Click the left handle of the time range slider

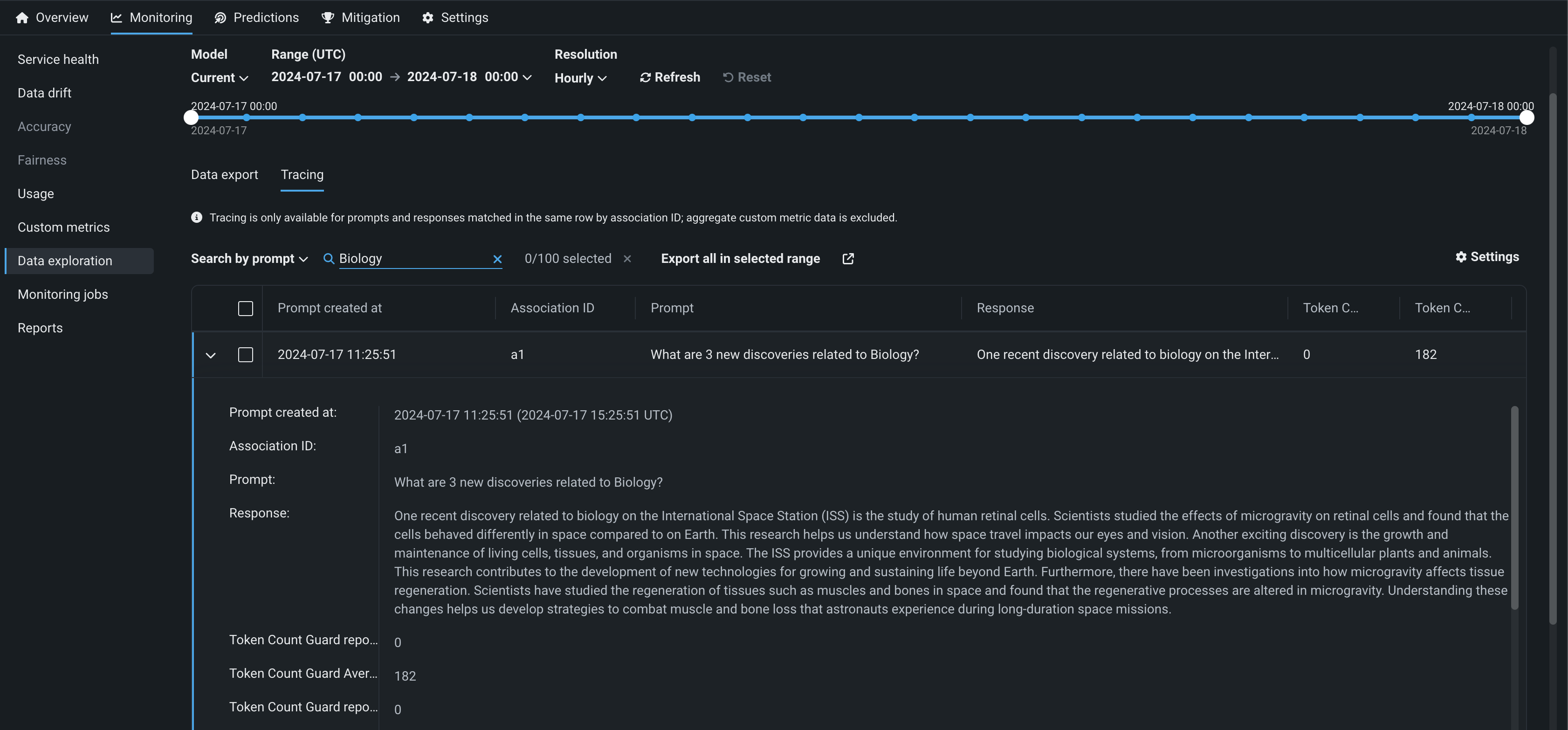[x=191, y=117]
